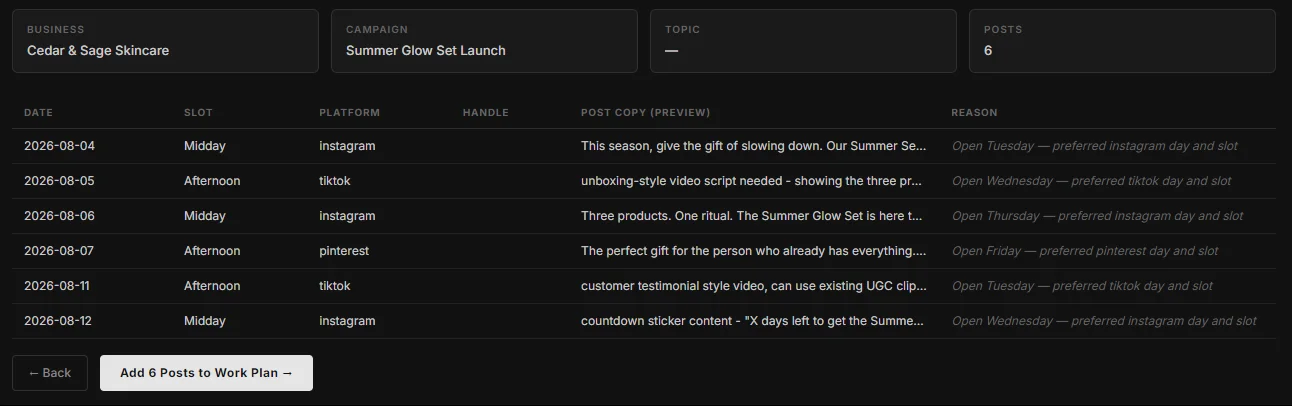Select the date 2026-08-04
The image size is (1292, 406).
pyautogui.click(x=60, y=146)
